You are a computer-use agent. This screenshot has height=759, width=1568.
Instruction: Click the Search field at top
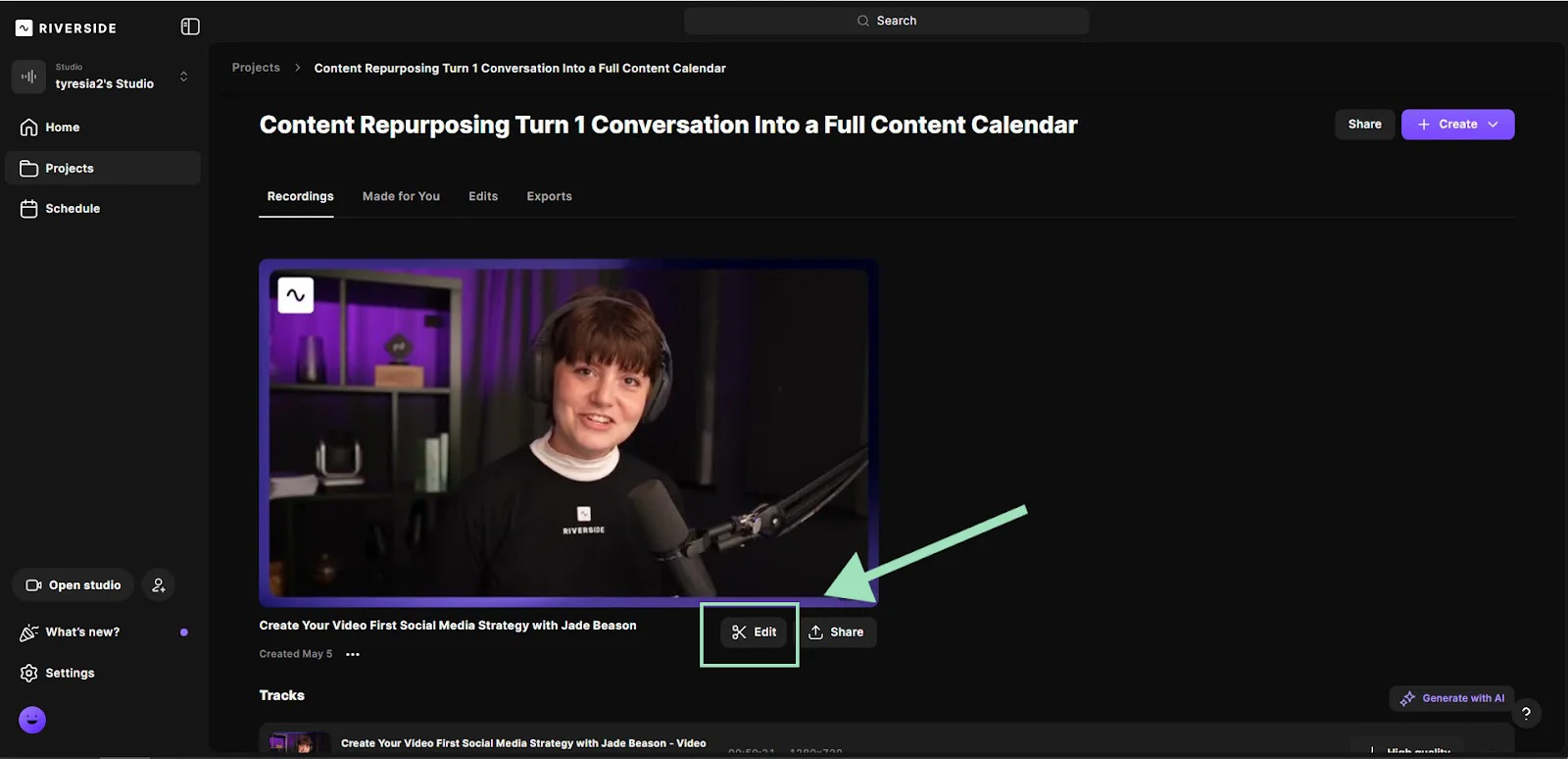(x=886, y=21)
